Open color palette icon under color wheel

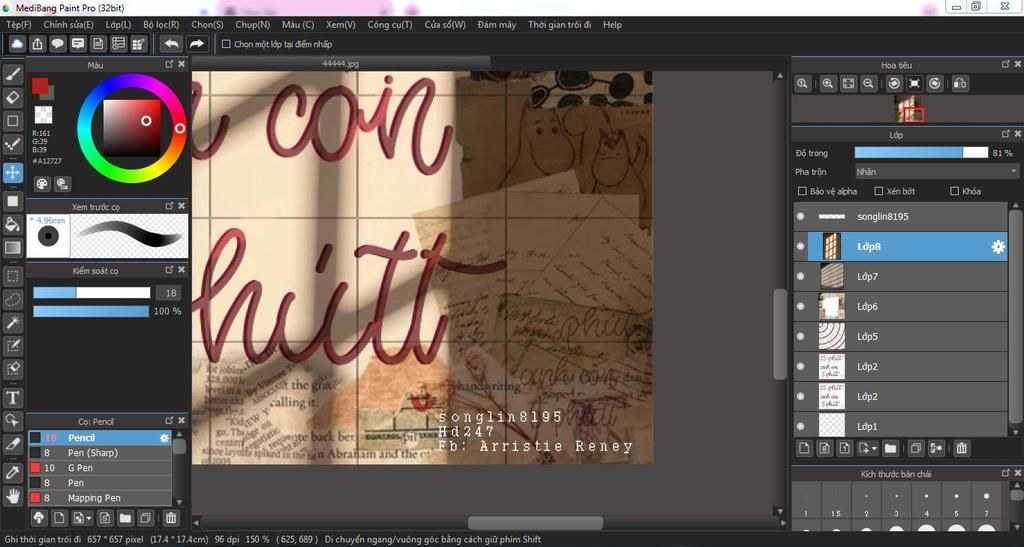(x=42, y=184)
